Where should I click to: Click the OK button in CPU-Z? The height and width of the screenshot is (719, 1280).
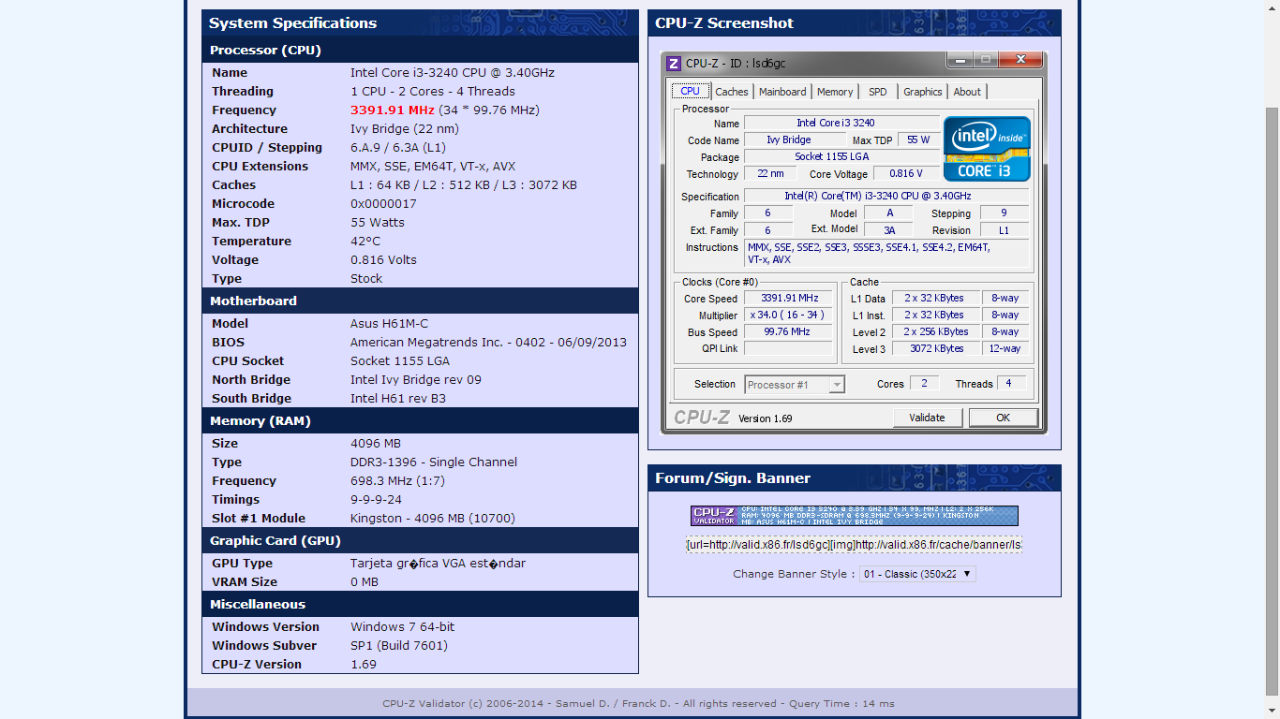point(1003,418)
